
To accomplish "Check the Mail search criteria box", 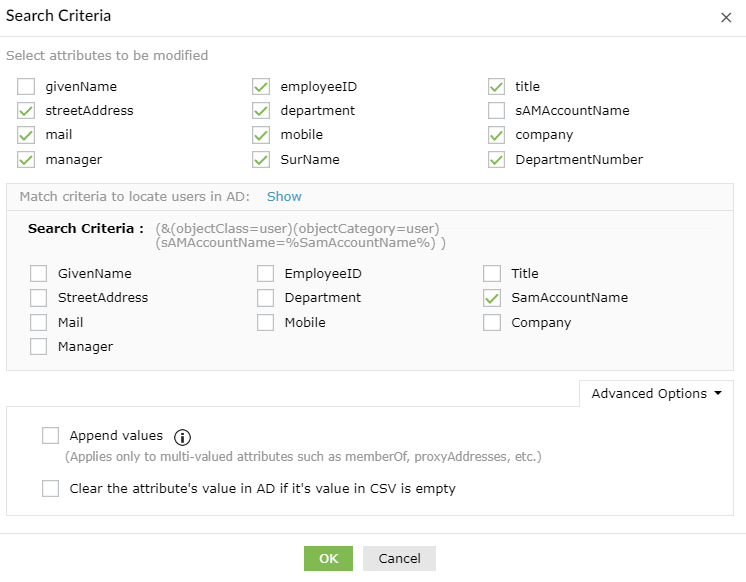I will click(x=39, y=323).
